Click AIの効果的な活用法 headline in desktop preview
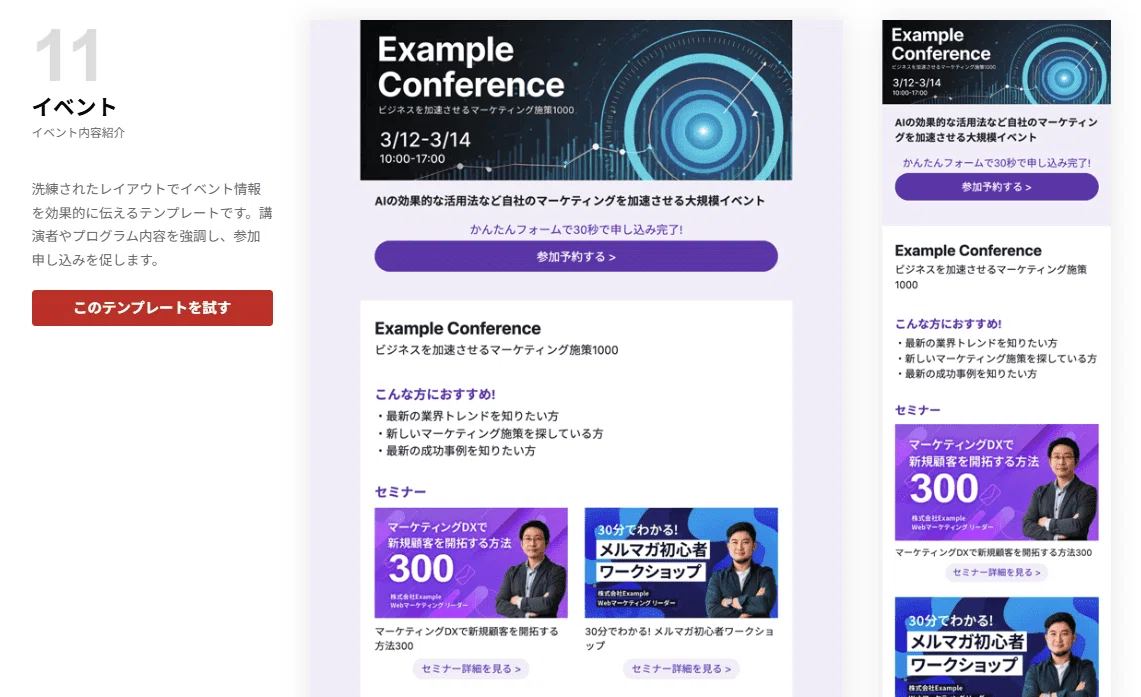The image size is (1141, 697). pos(569,201)
